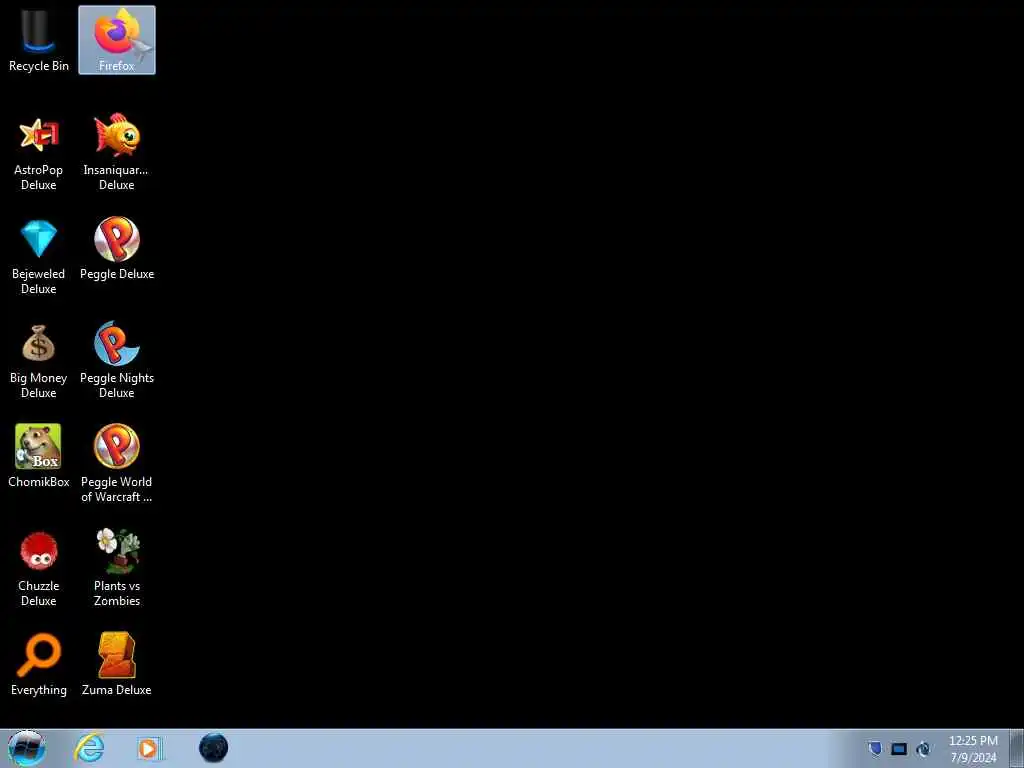Select the Zuma Deluxe shortcut
Viewport: 1024px width, 768px height.
coord(117,665)
